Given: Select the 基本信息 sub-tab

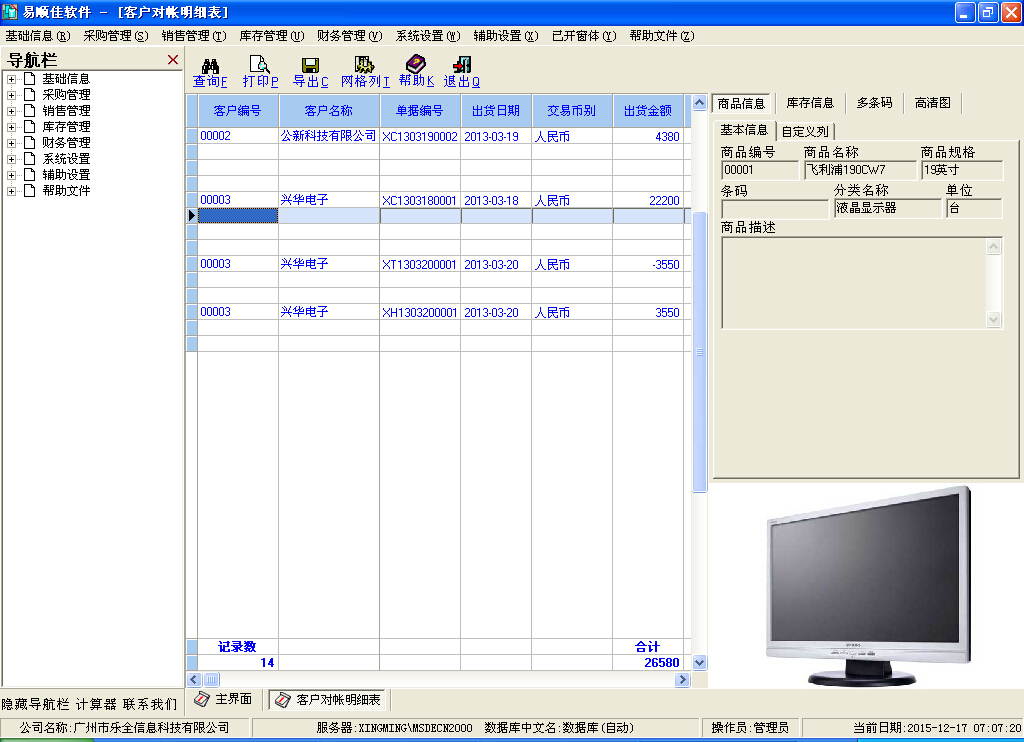Looking at the screenshot, I should pos(744,130).
